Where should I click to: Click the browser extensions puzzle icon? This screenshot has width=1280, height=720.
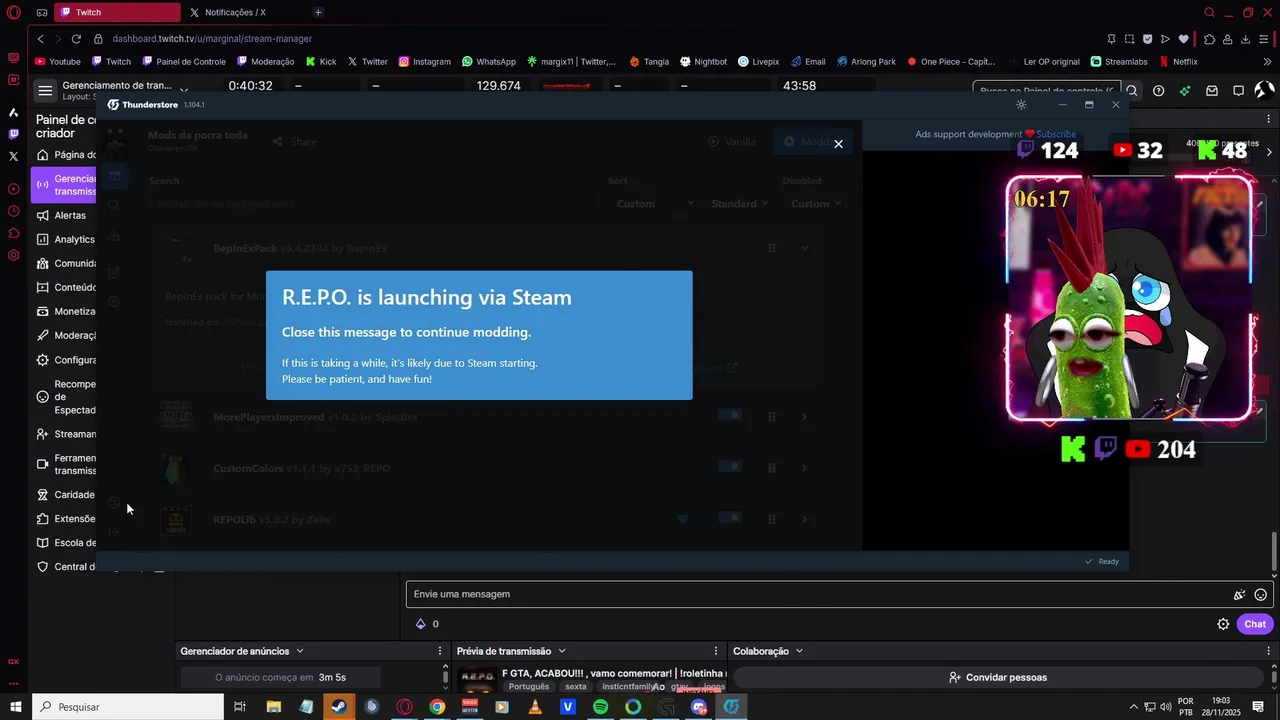tap(1209, 39)
